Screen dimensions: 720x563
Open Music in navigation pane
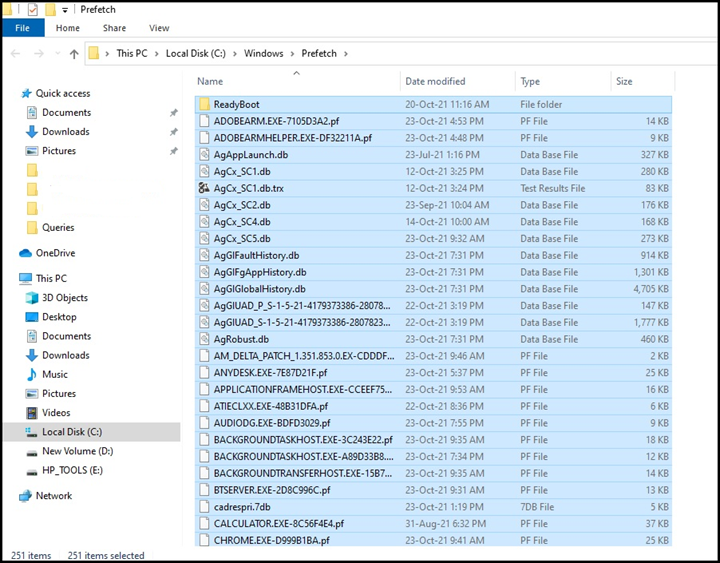click(55, 374)
